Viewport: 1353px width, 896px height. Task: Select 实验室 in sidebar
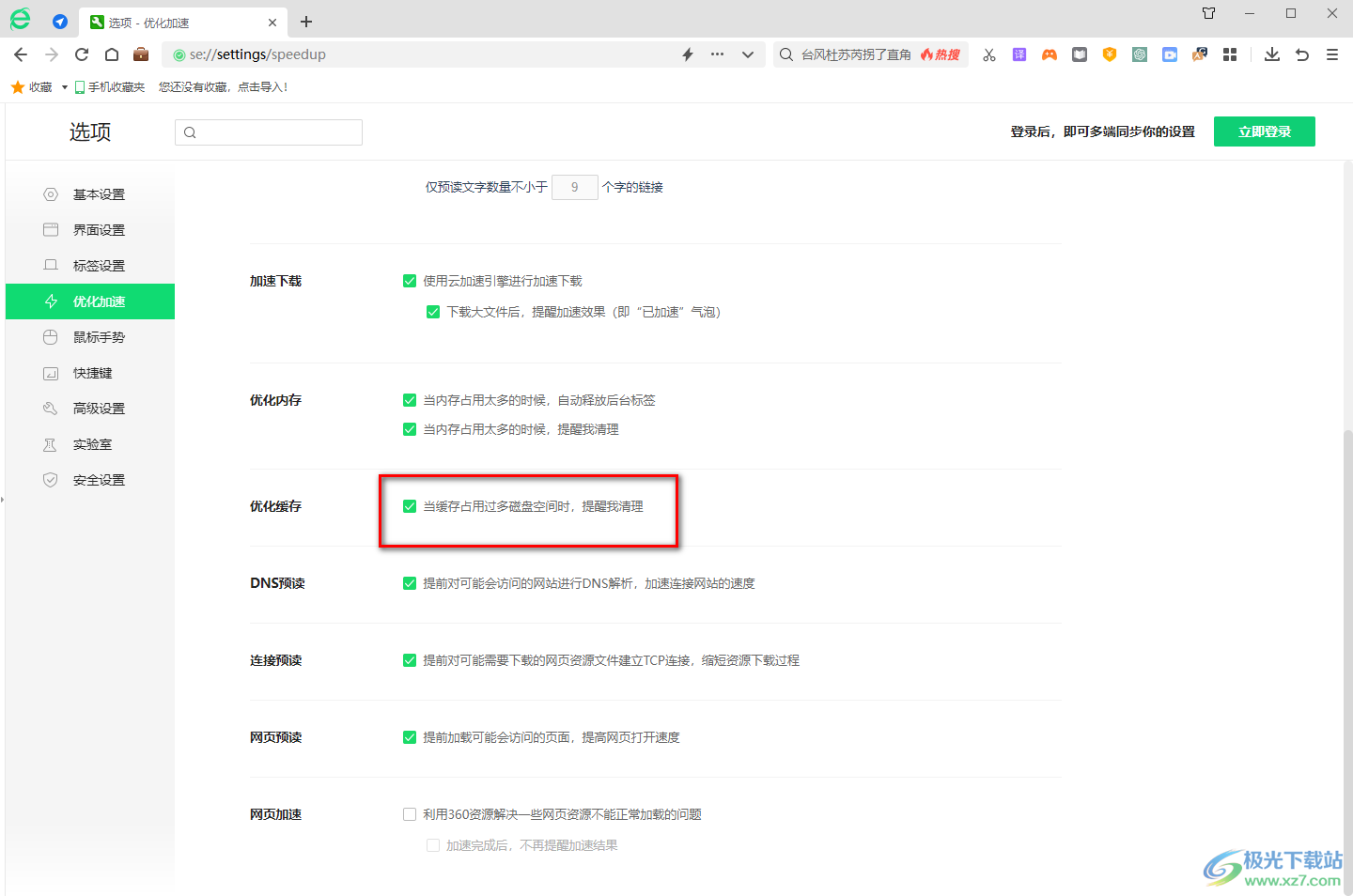pos(90,444)
